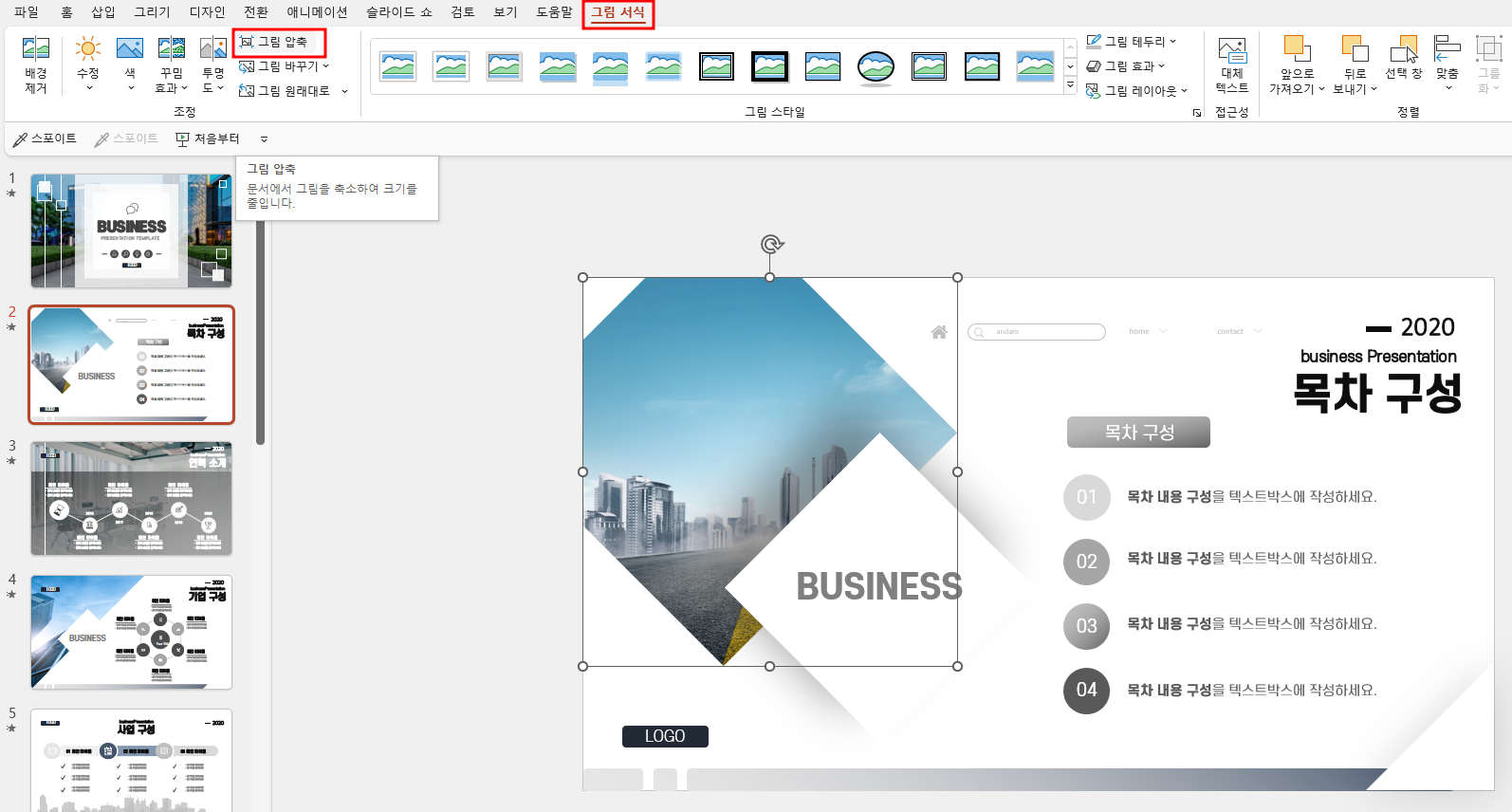
Task: Click the 03 circle on the slide
Action: click(1087, 626)
